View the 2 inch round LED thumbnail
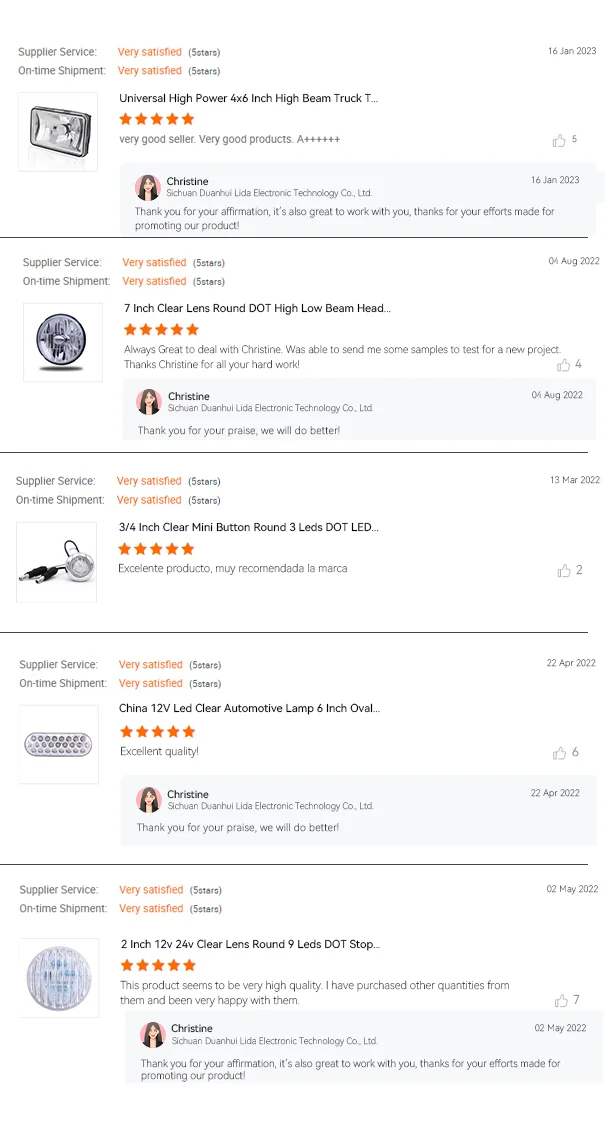The width and height of the screenshot is (605, 1144). (x=59, y=977)
